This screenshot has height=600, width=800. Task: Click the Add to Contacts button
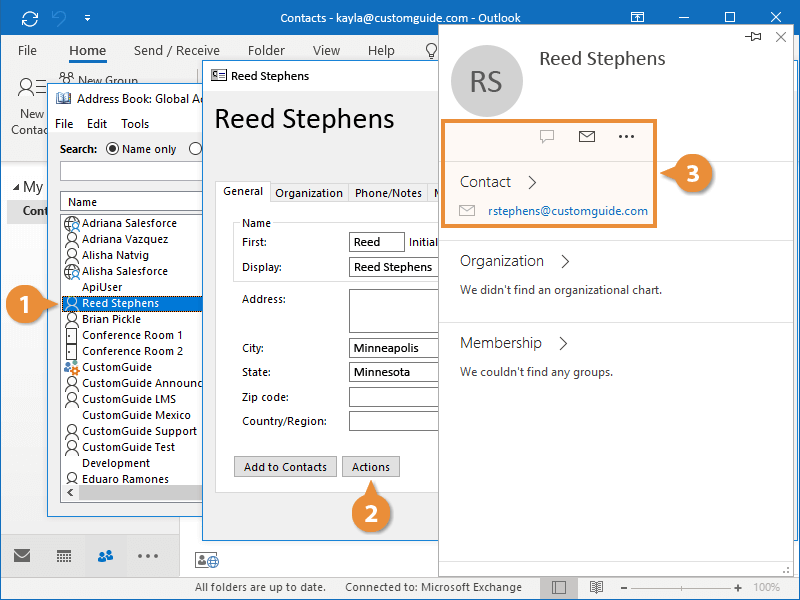(x=285, y=467)
